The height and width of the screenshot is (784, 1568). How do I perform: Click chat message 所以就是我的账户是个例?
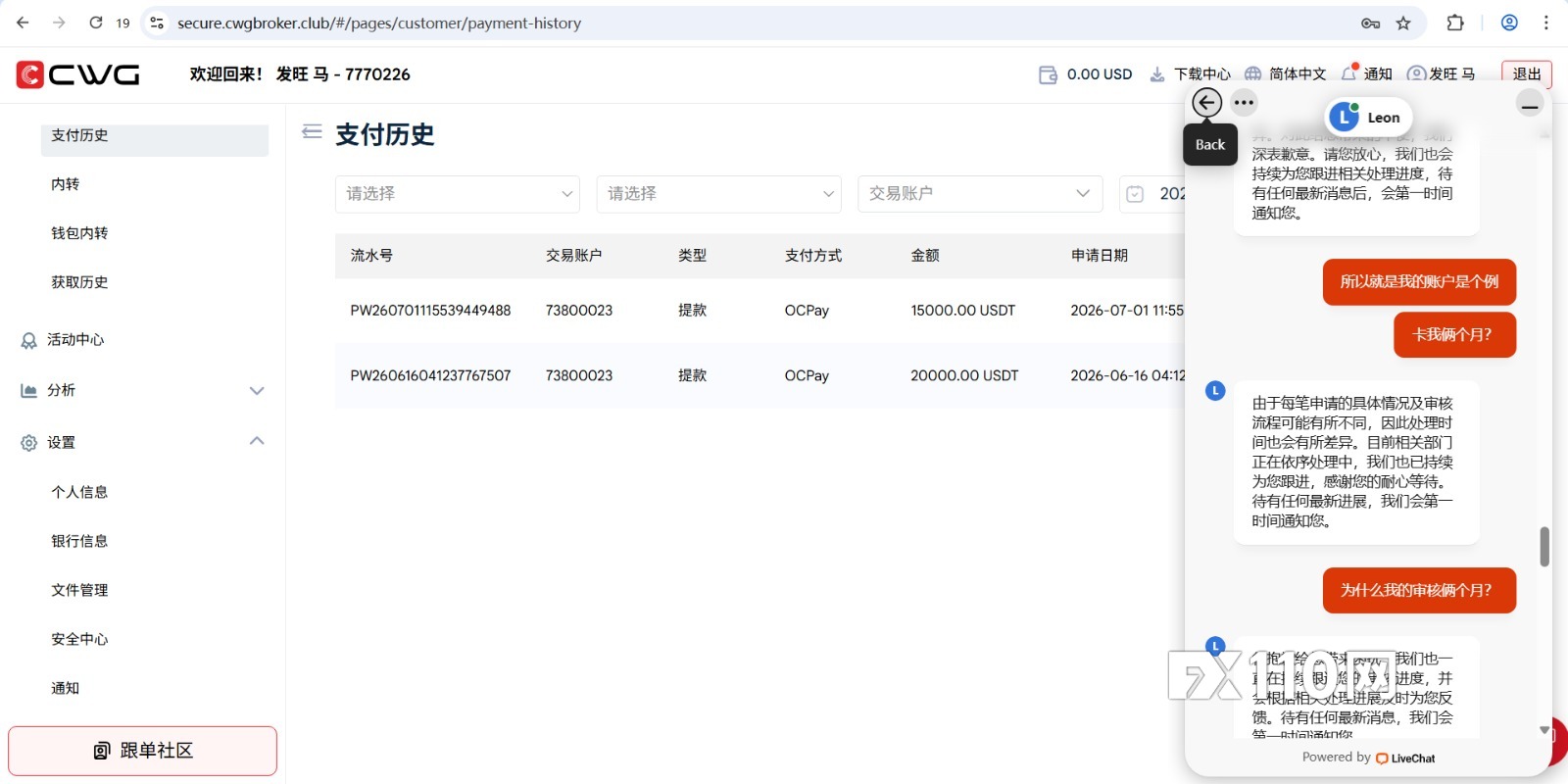(x=1419, y=282)
